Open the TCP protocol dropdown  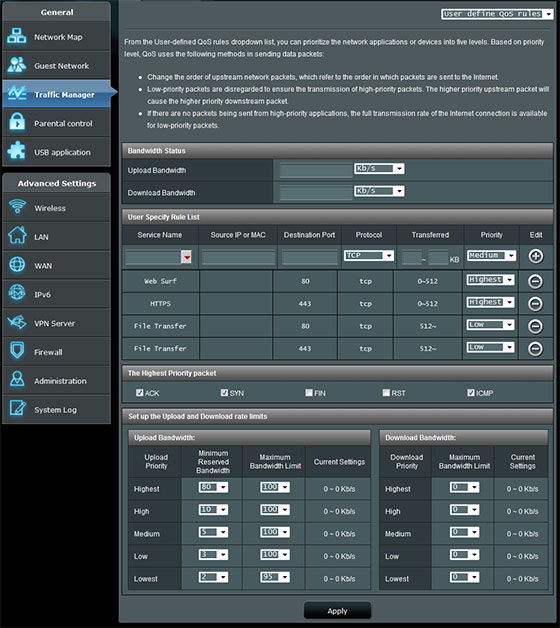pyautogui.click(x=369, y=256)
